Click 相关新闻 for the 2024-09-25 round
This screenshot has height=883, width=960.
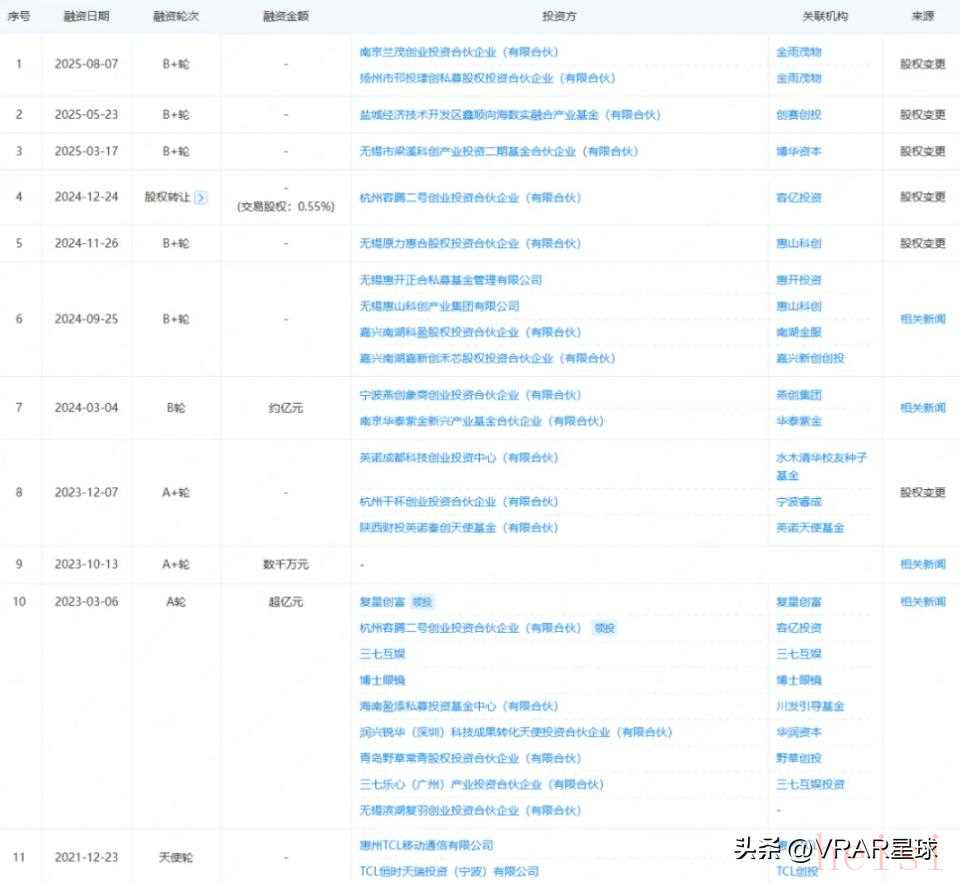pos(922,319)
